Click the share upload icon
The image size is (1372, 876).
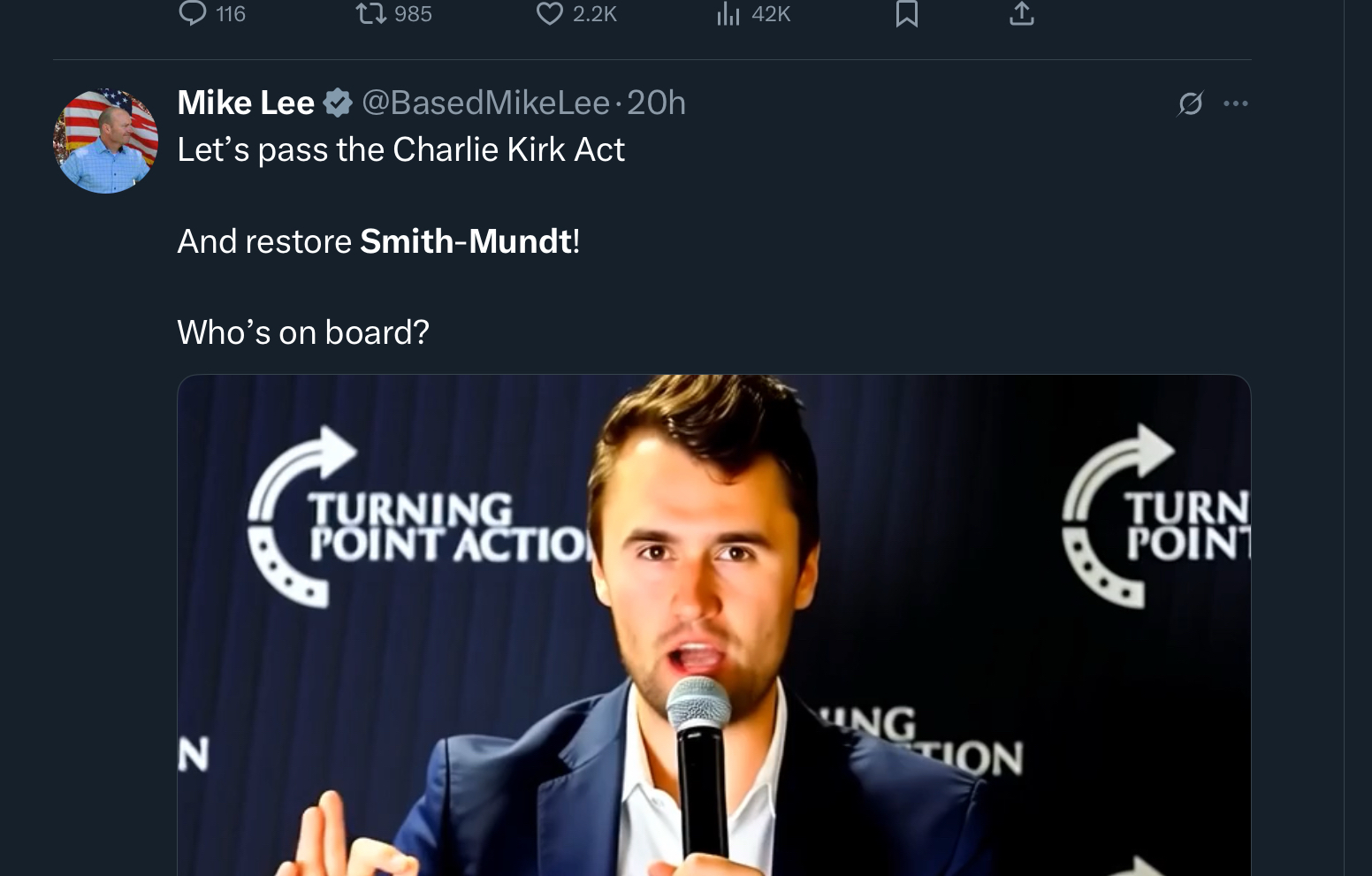tap(1021, 12)
